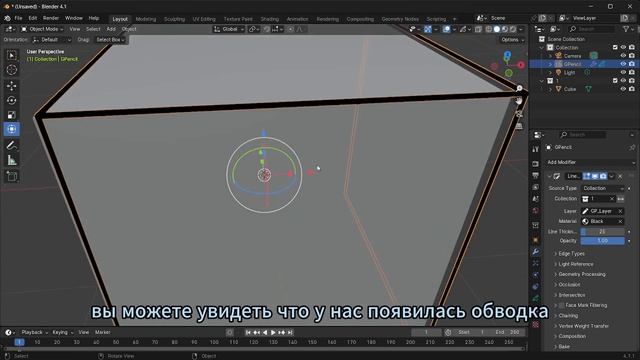Toggle modifier show in render camera icon
Image resolution: width=640 pixels, height=360 pixels.
(x=603, y=176)
